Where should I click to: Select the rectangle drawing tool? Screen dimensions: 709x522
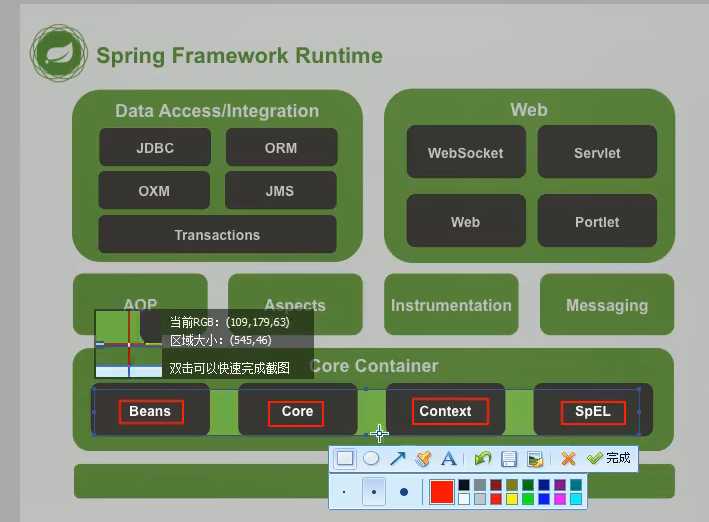tap(345, 458)
